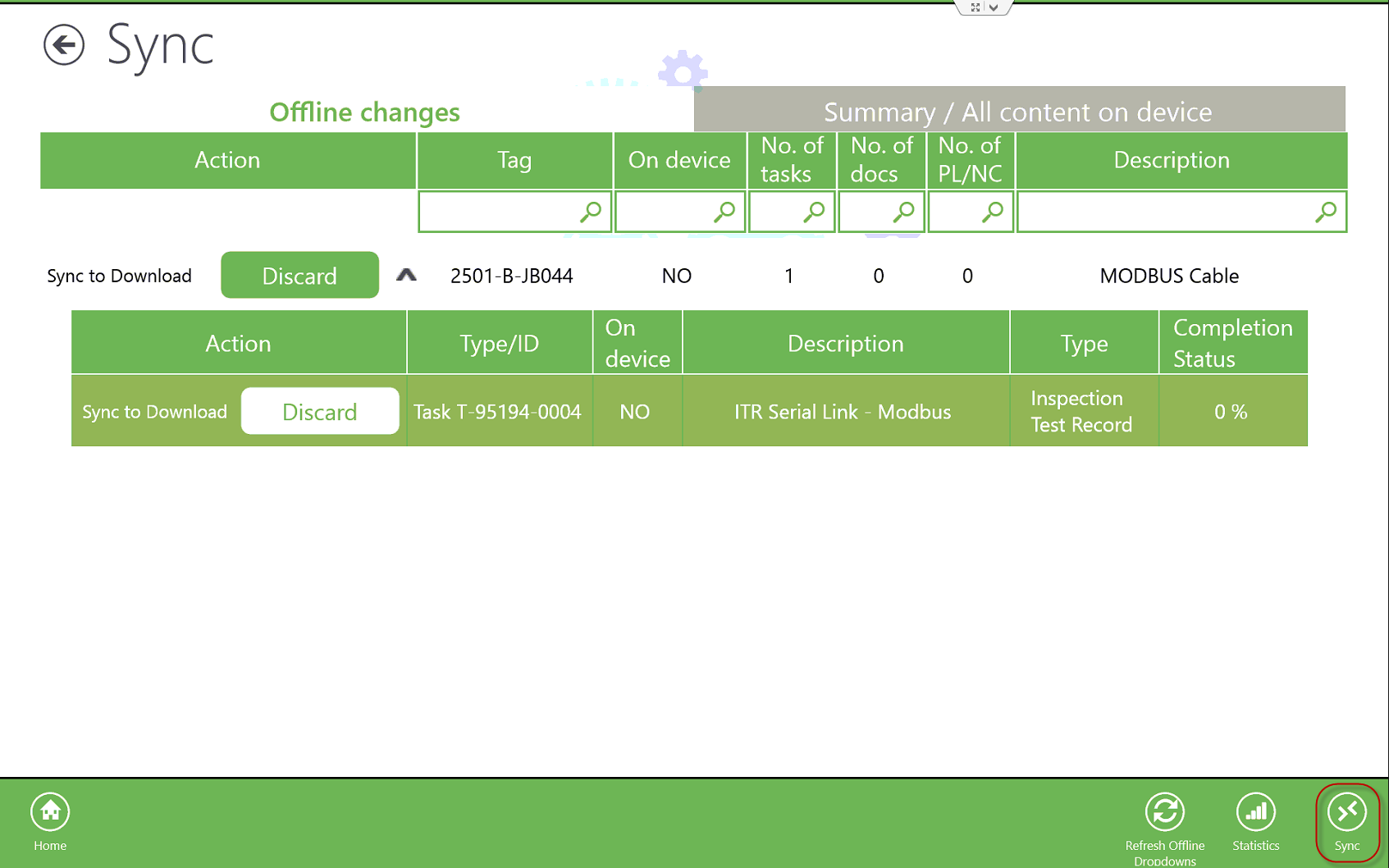Click the magnifier in No. of PL/NC filter

pyautogui.click(x=993, y=212)
